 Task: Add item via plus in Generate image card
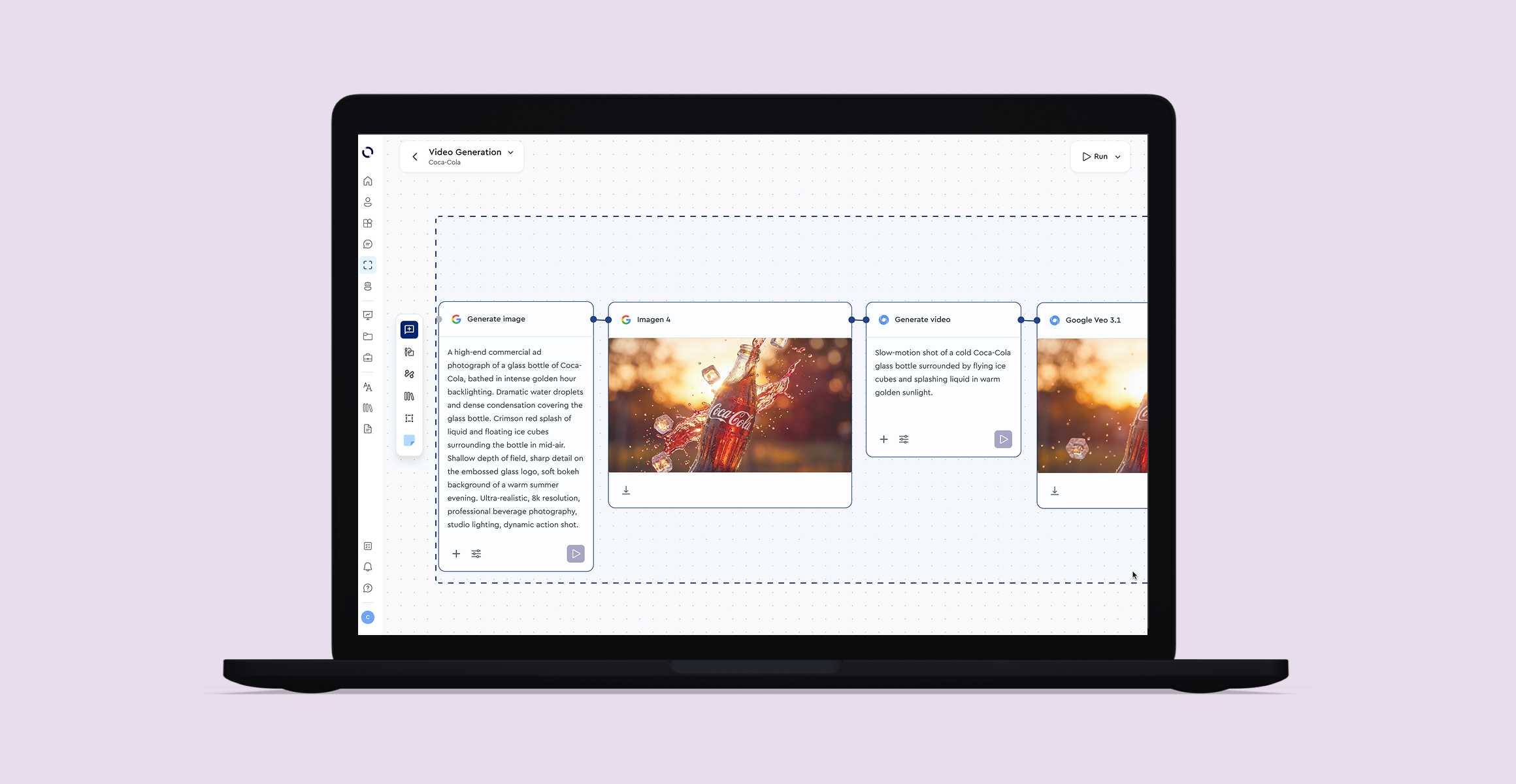pyautogui.click(x=456, y=554)
